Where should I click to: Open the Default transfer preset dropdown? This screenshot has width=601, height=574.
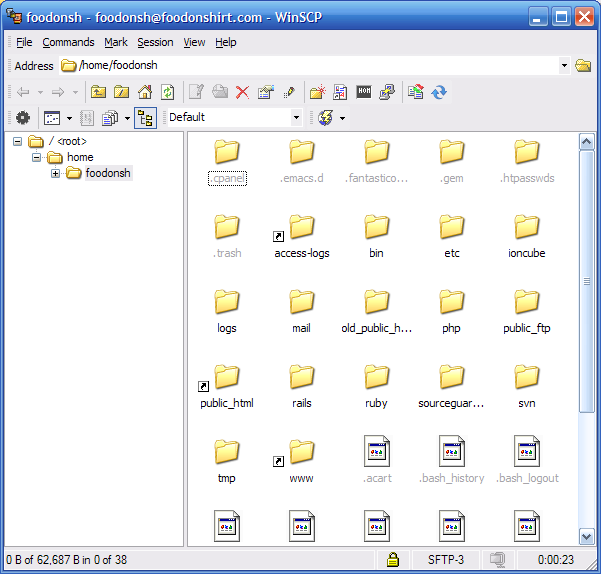point(296,117)
